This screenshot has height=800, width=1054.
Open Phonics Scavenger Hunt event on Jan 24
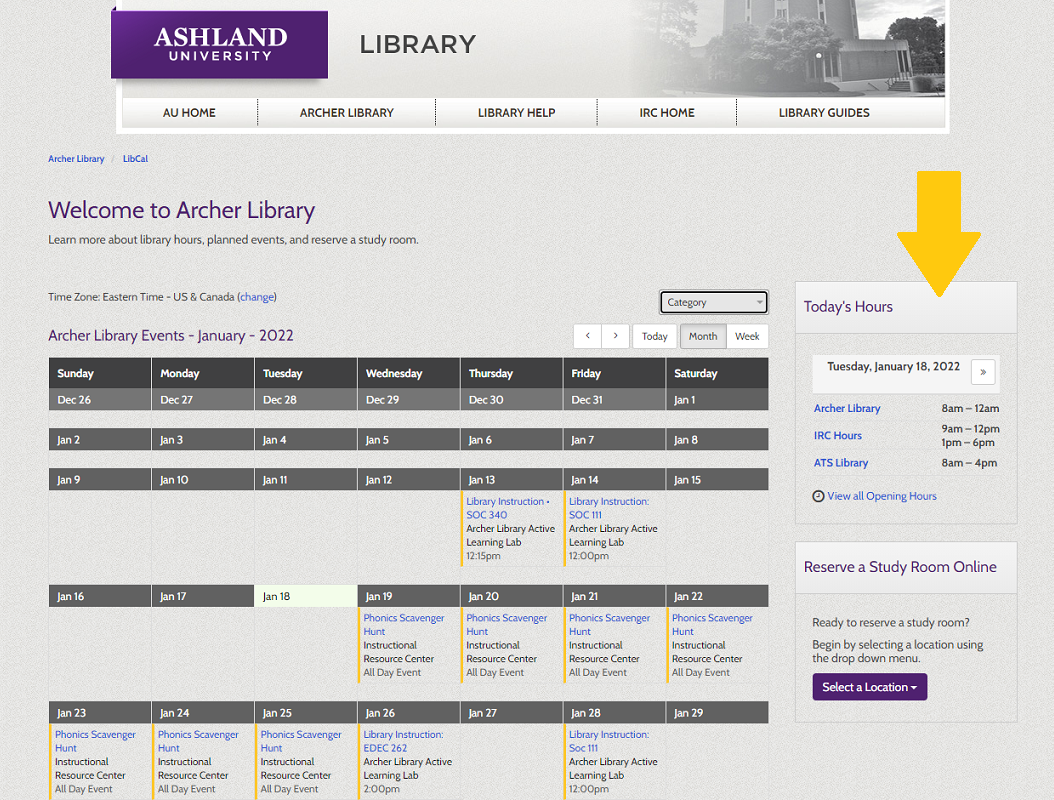(x=198, y=741)
